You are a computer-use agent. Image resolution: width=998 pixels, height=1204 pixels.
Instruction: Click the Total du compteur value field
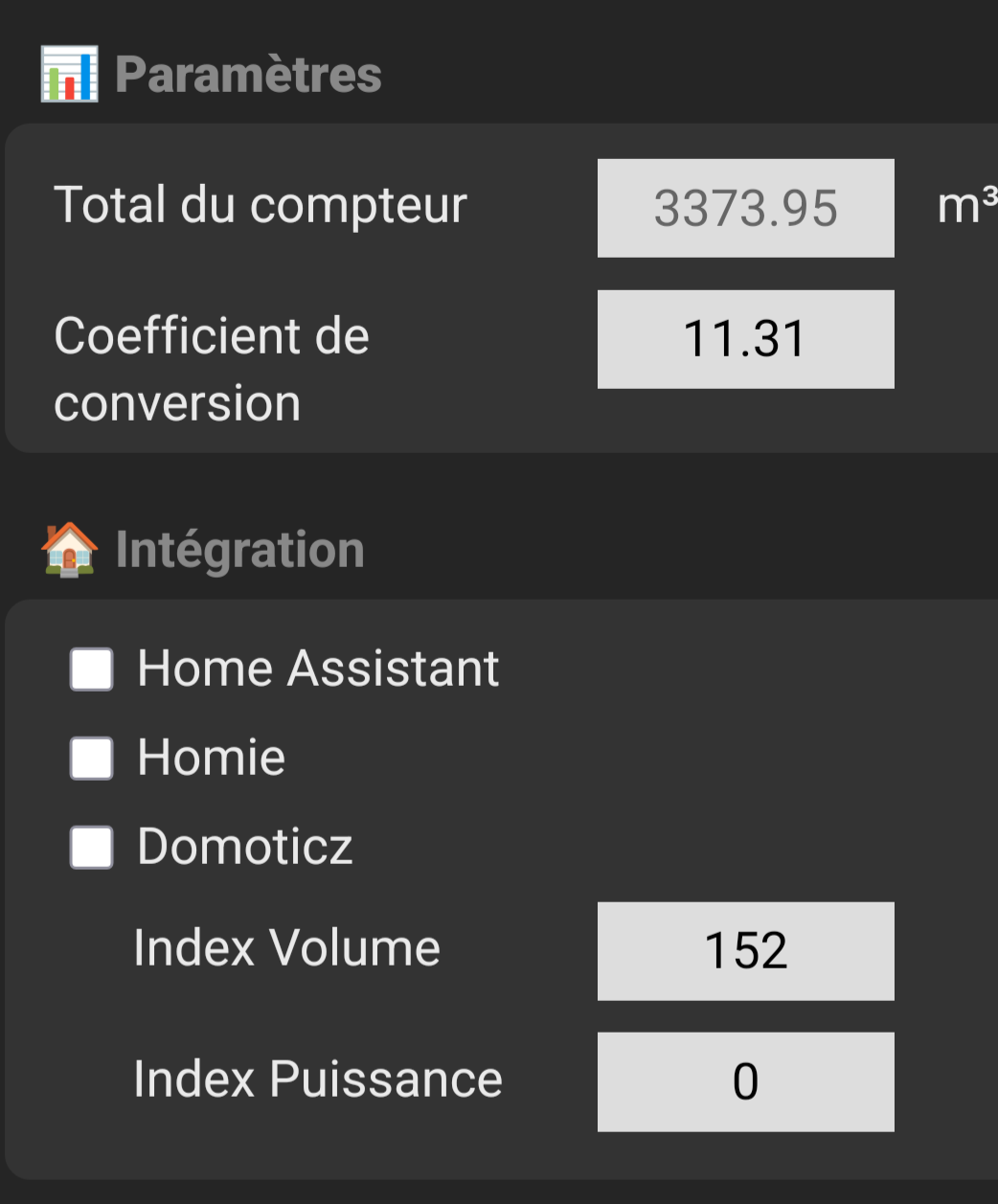745,208
